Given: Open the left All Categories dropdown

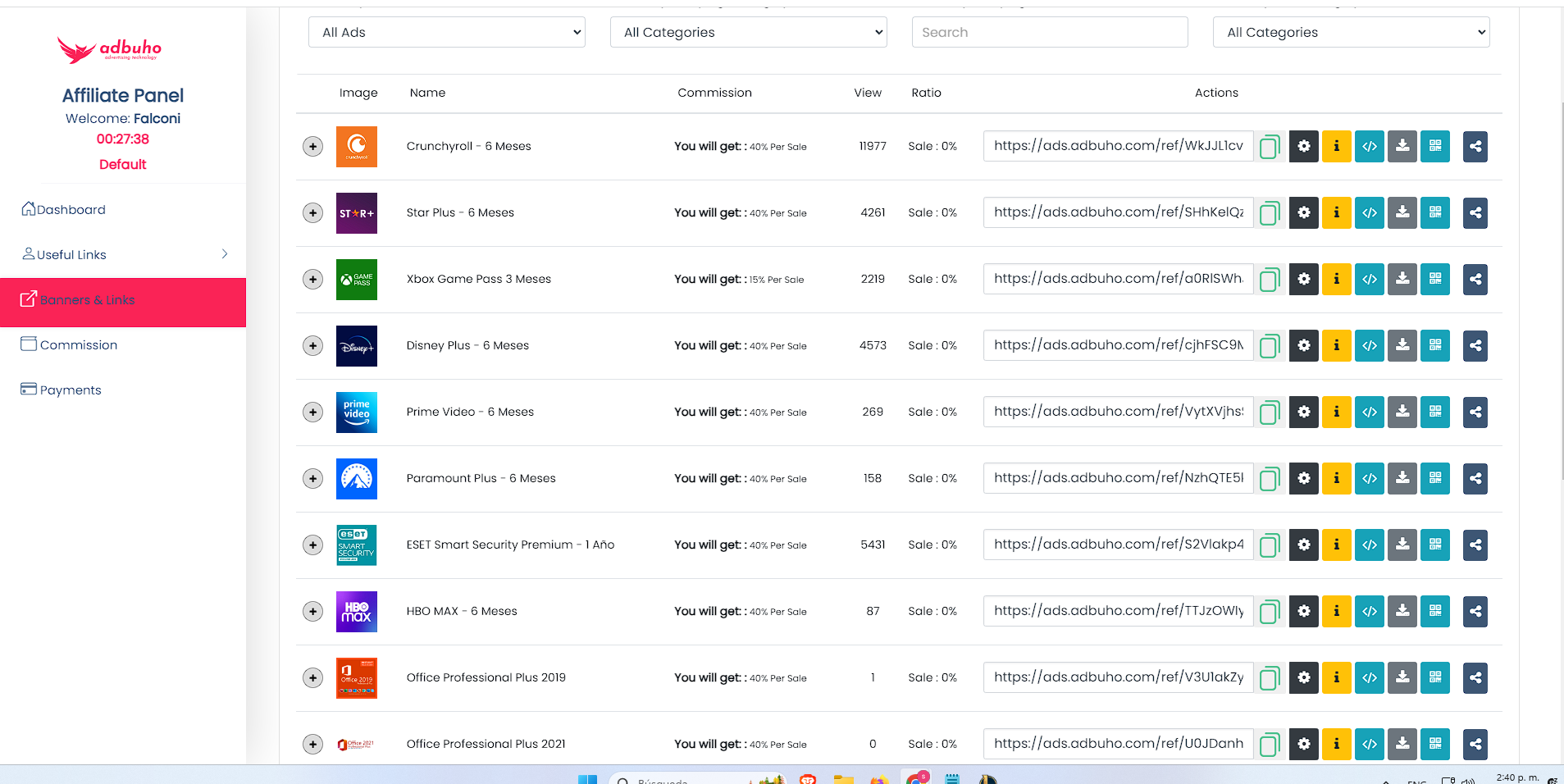Looking at the screenshot, I should click(x=749, y=32).
